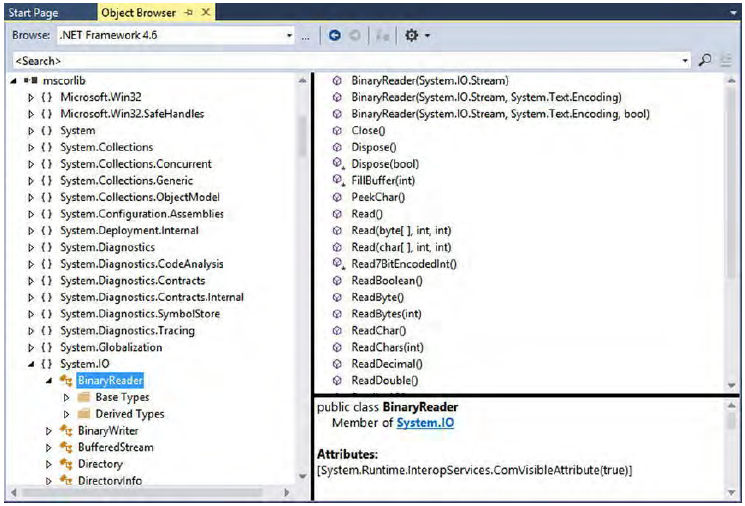Viewport: 745px width, 506px height.
Task: Expand the Microsoft.Win32 namespace node
Action: point(31,97)
